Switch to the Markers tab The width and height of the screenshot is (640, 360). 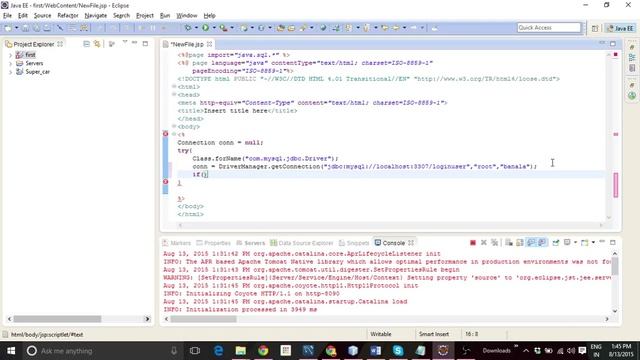[x=176, y=243]
